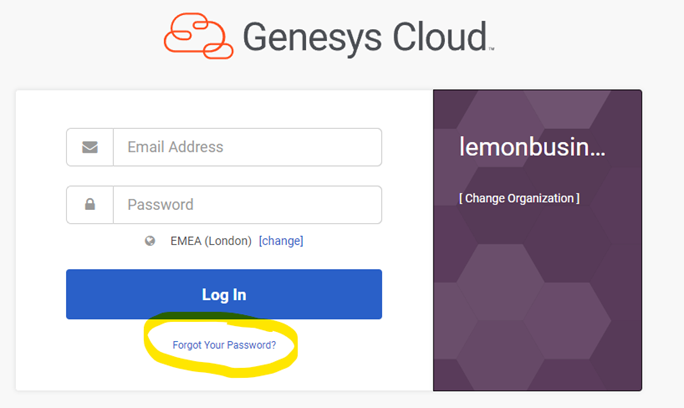Click the lemonbusin... organization name
The height and width of the screenshot is (408, 684).
[x=532, y=147]
